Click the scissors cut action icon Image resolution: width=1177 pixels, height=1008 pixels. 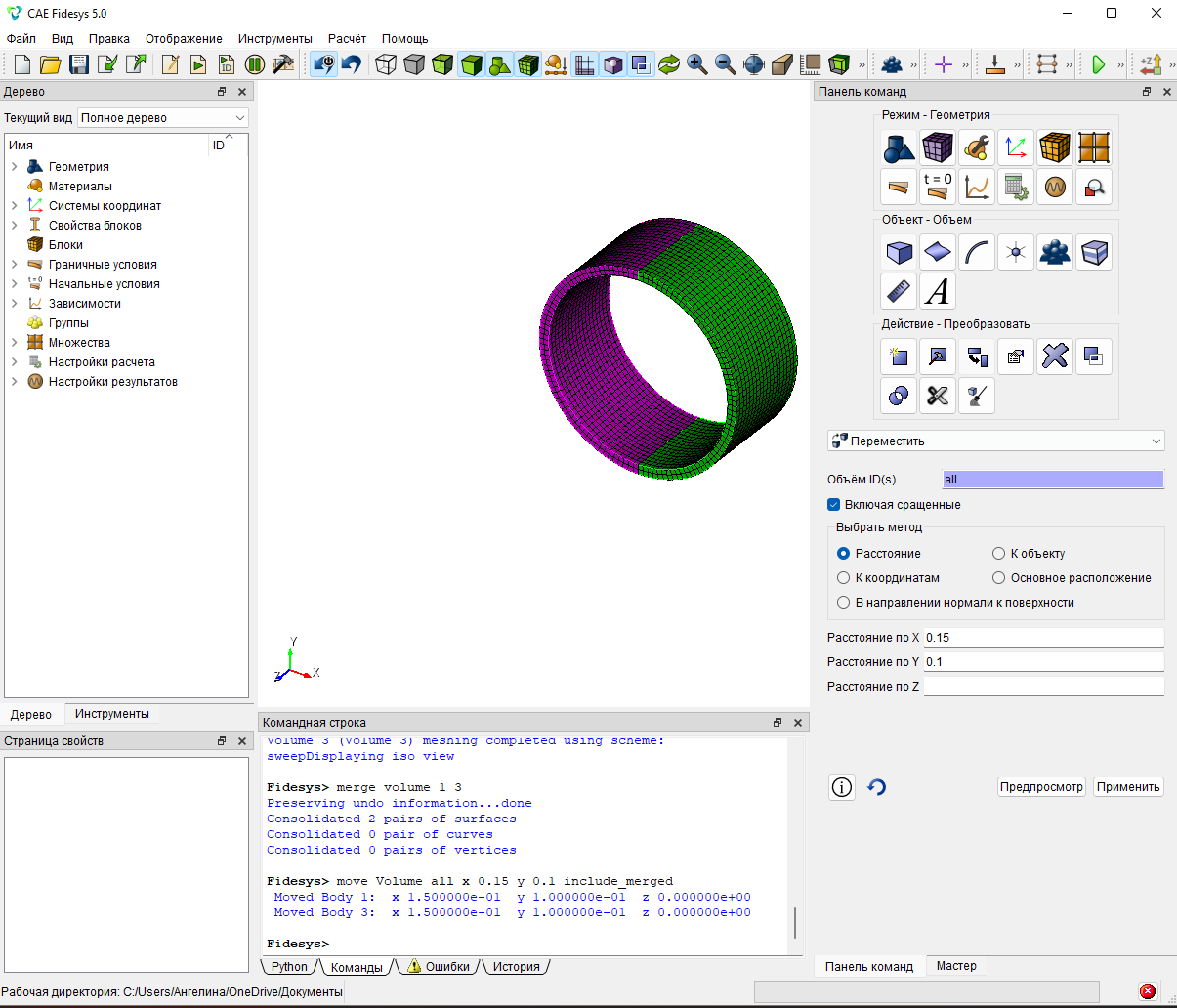coord(938,396)
